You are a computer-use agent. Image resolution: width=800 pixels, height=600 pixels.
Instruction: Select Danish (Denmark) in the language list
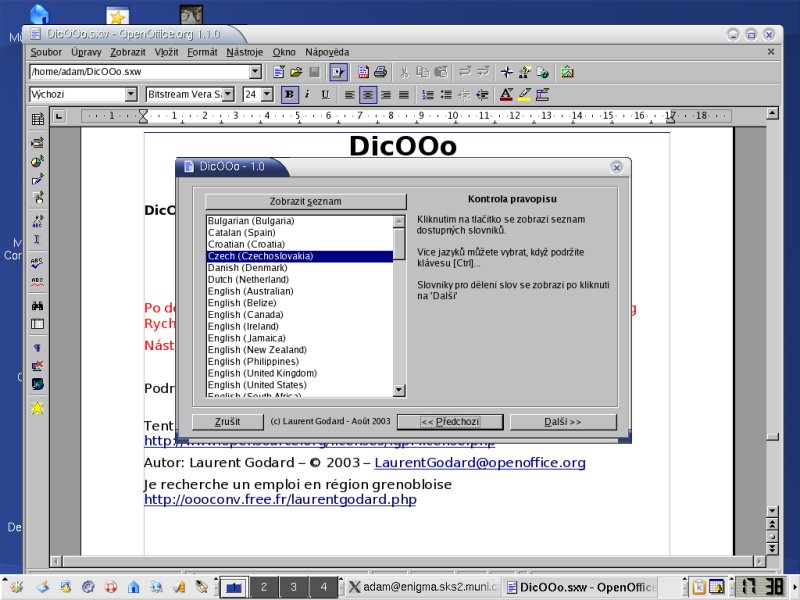coord(299,268)
